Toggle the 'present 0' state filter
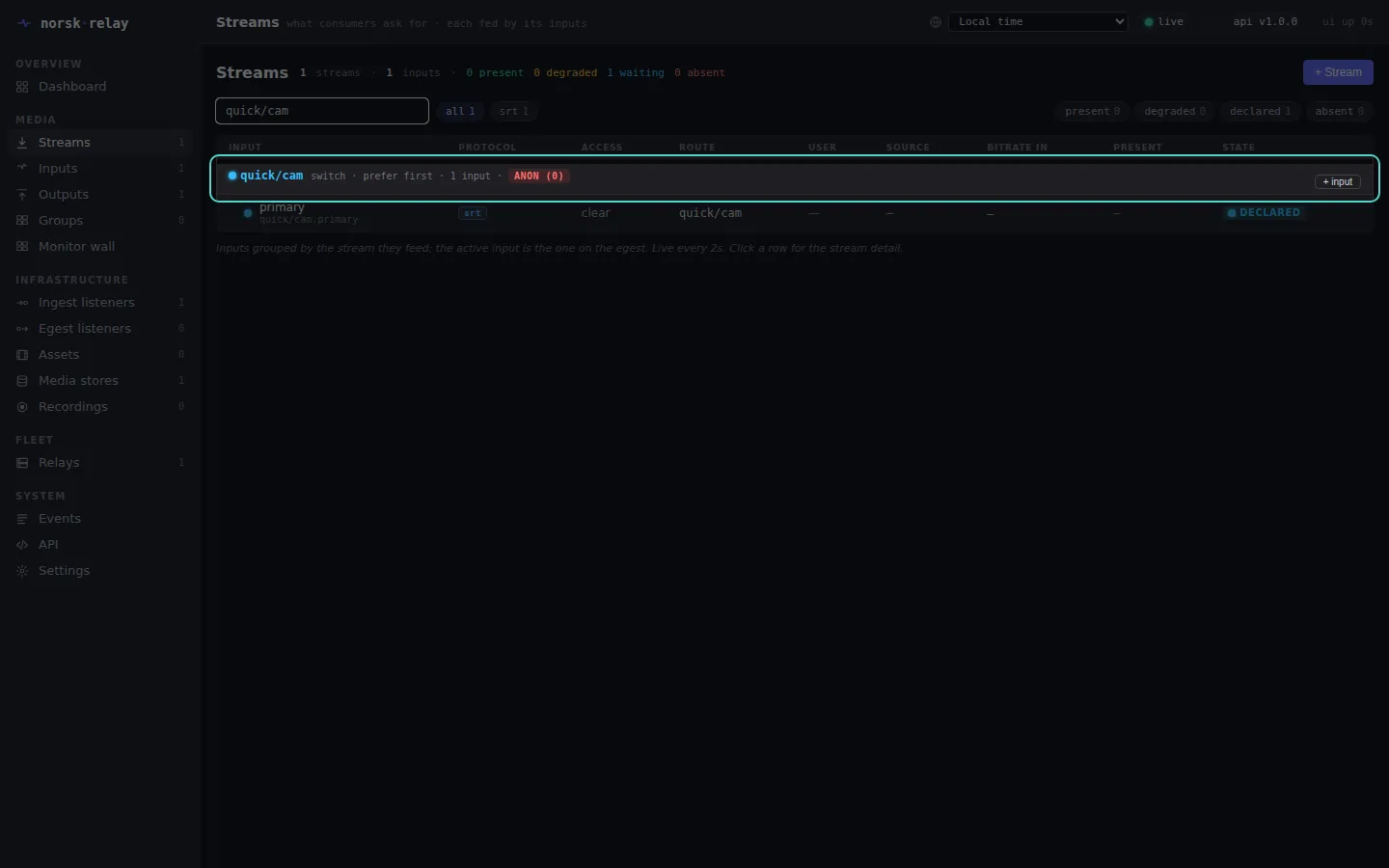 (x=1093, y=111)
